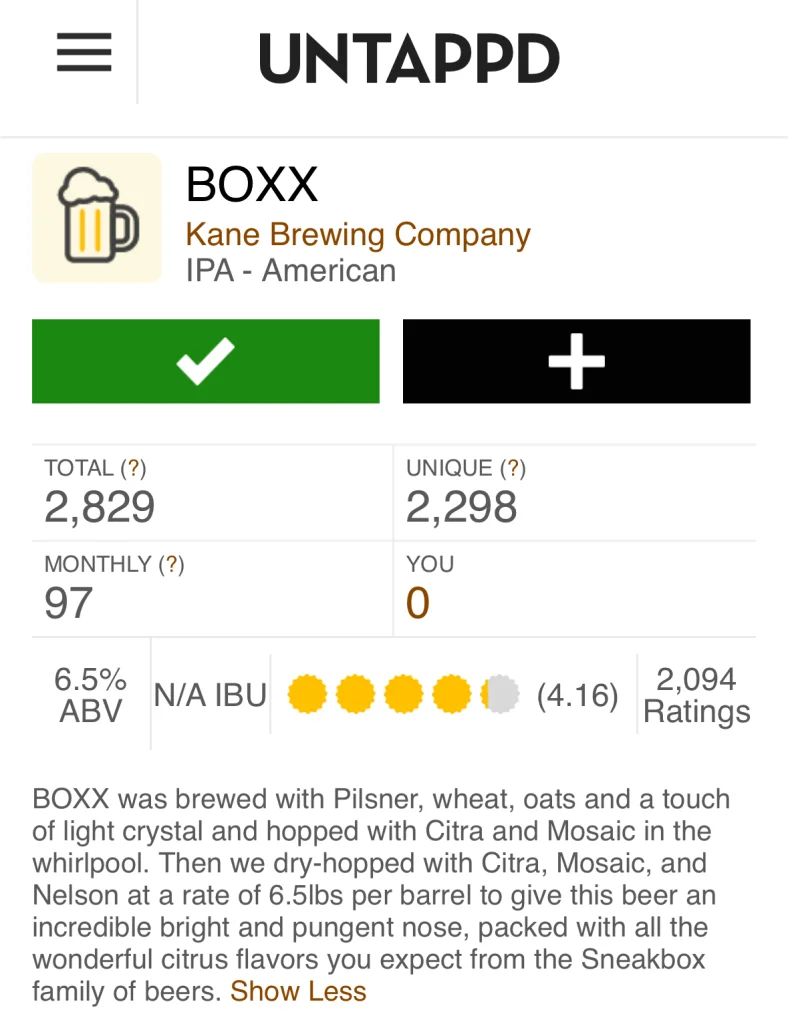Screen dimensions: 788x1024
Task: Click the question mark next to TOTAL
Action: click(x=133, y=468)
